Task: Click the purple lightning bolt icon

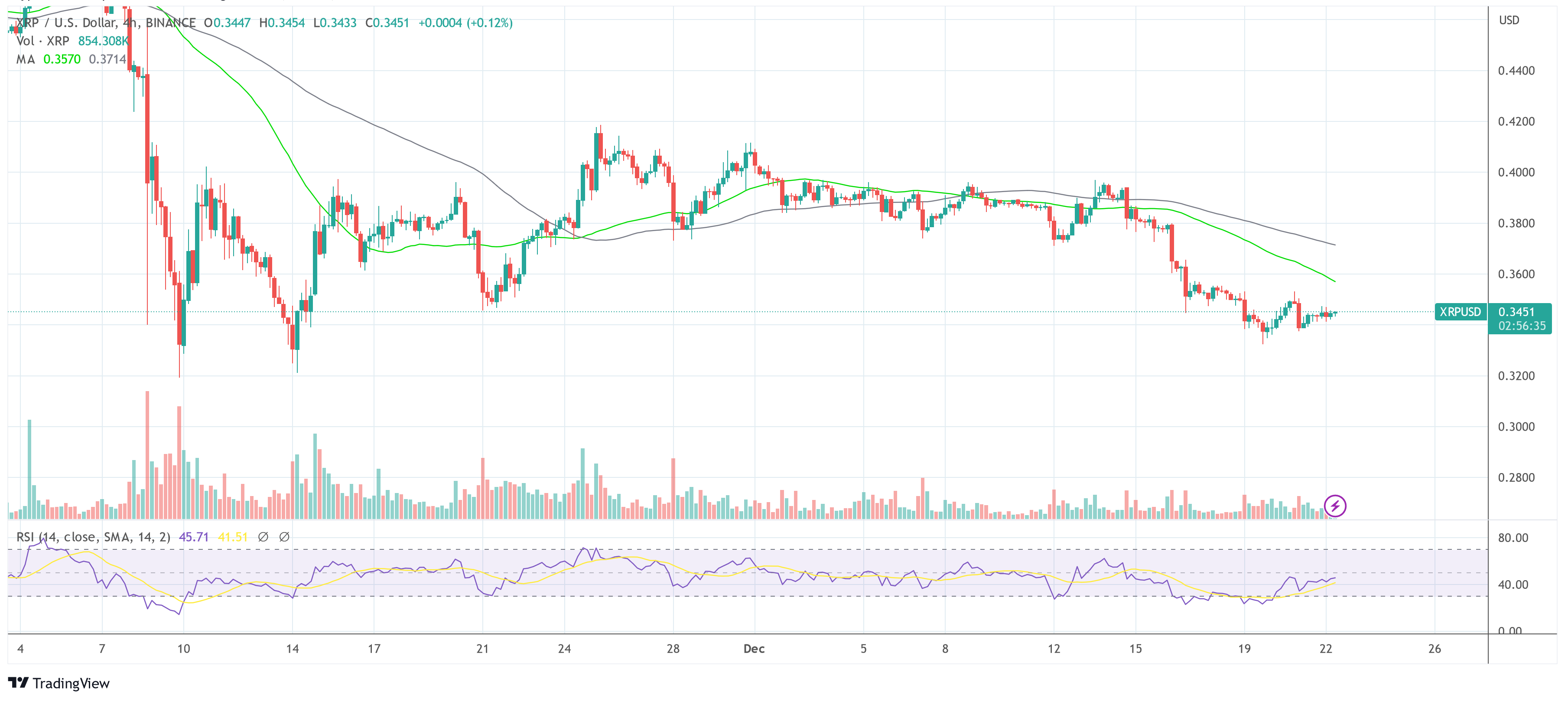Action: (x=1335, y=505)
